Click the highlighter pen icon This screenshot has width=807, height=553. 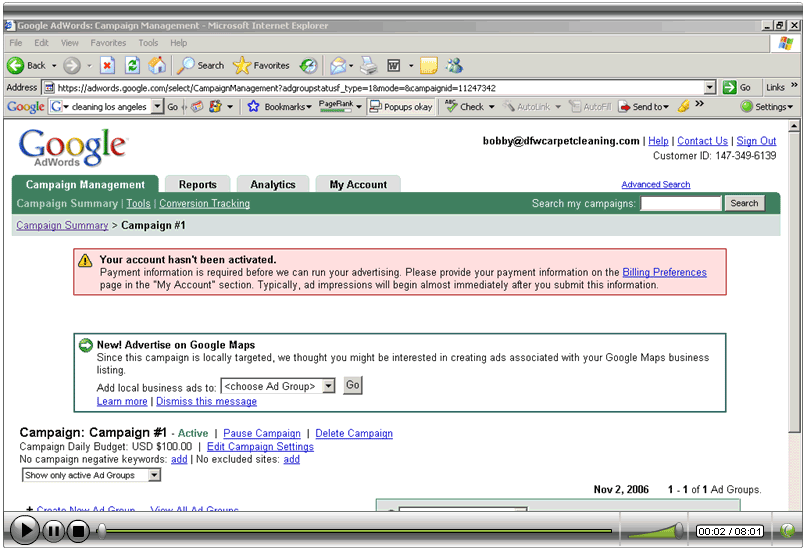point(683,106)
